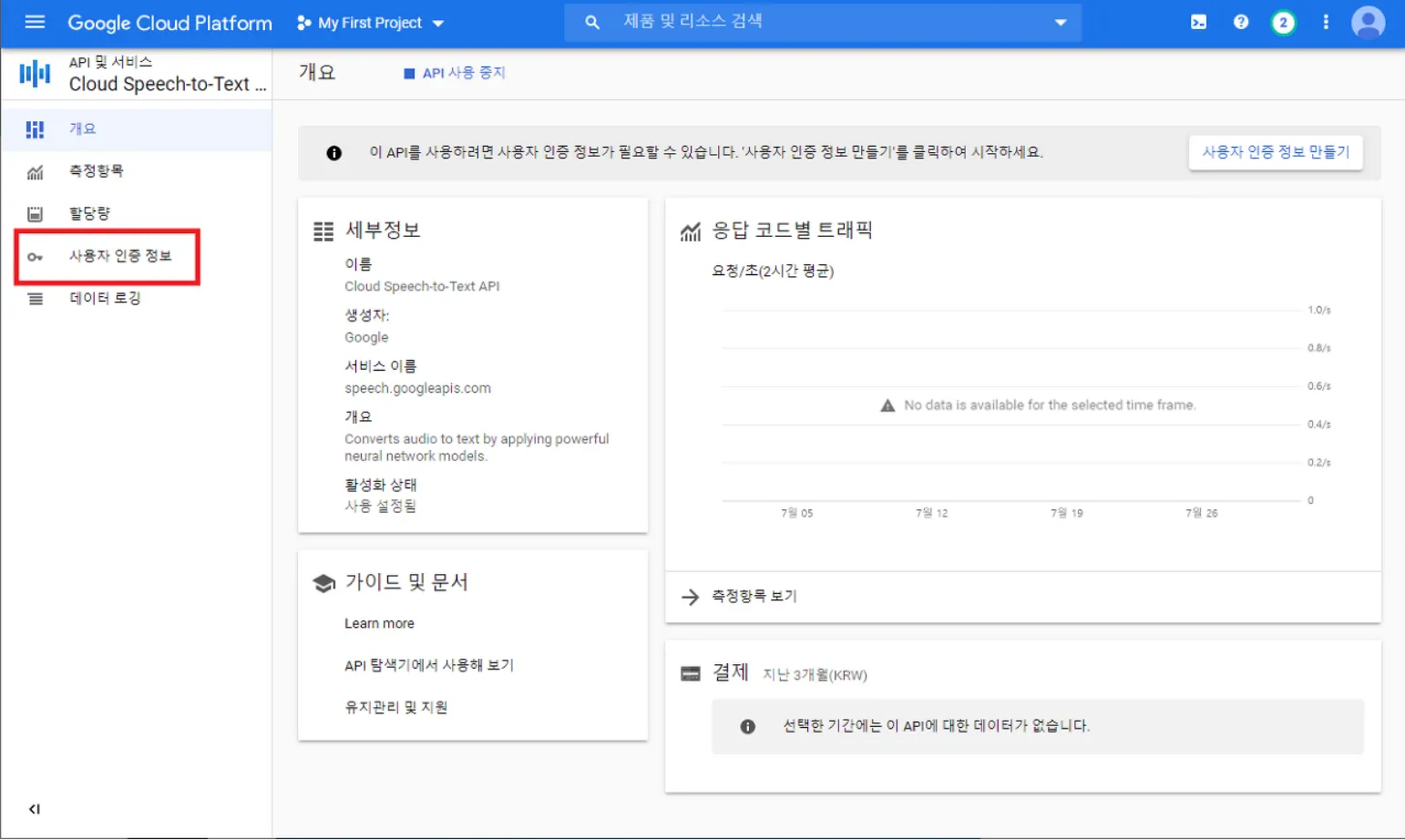This screenshot has height=840, width=1405.
Task: Click the 측정항목 보기 link
Action: (754, 597)
